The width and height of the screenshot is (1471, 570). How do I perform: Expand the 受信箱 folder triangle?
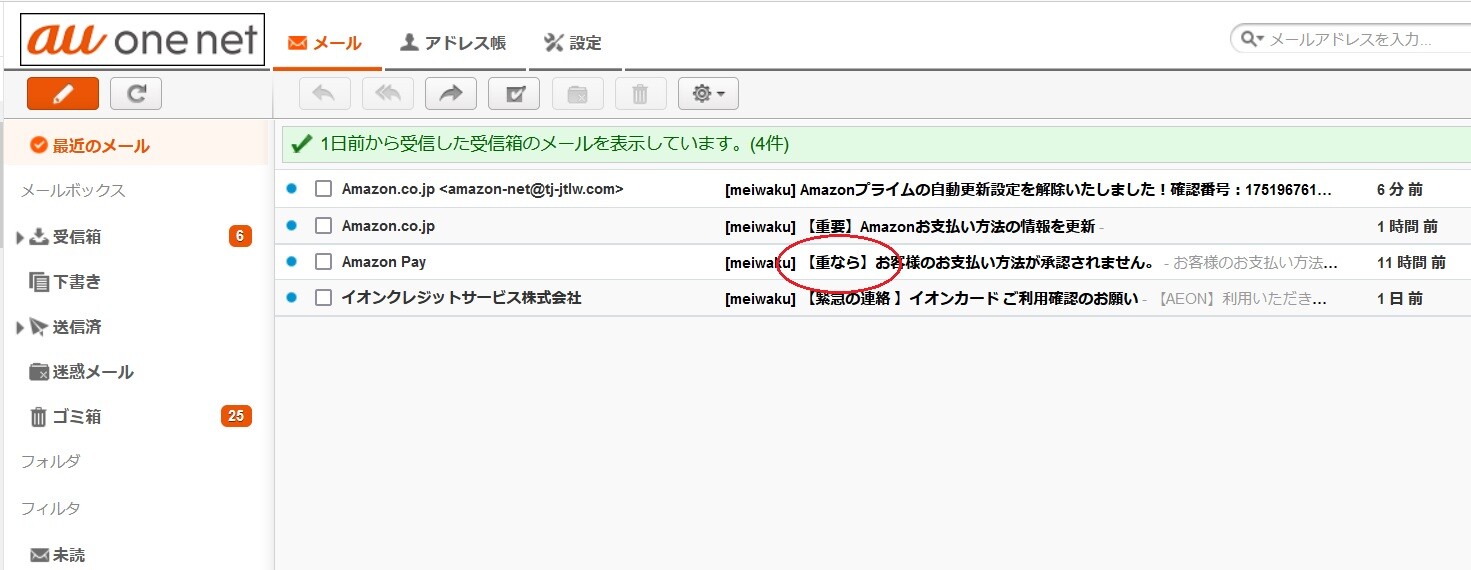20,237
